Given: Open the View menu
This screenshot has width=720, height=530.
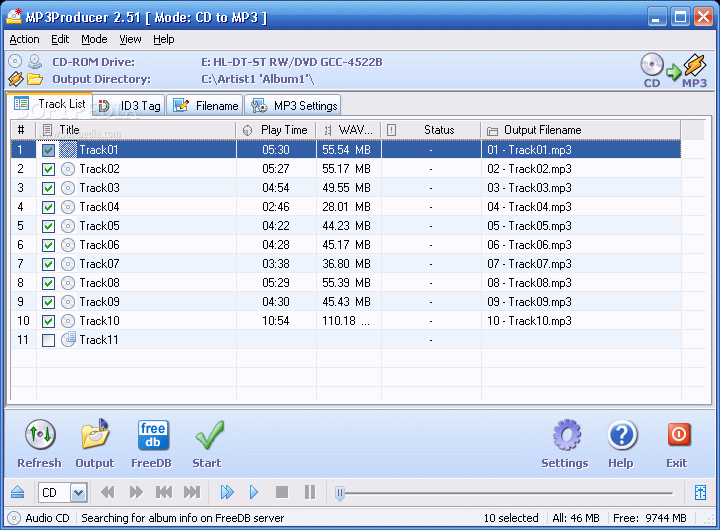Looking at the screenshot, I should tap(130, 39).
